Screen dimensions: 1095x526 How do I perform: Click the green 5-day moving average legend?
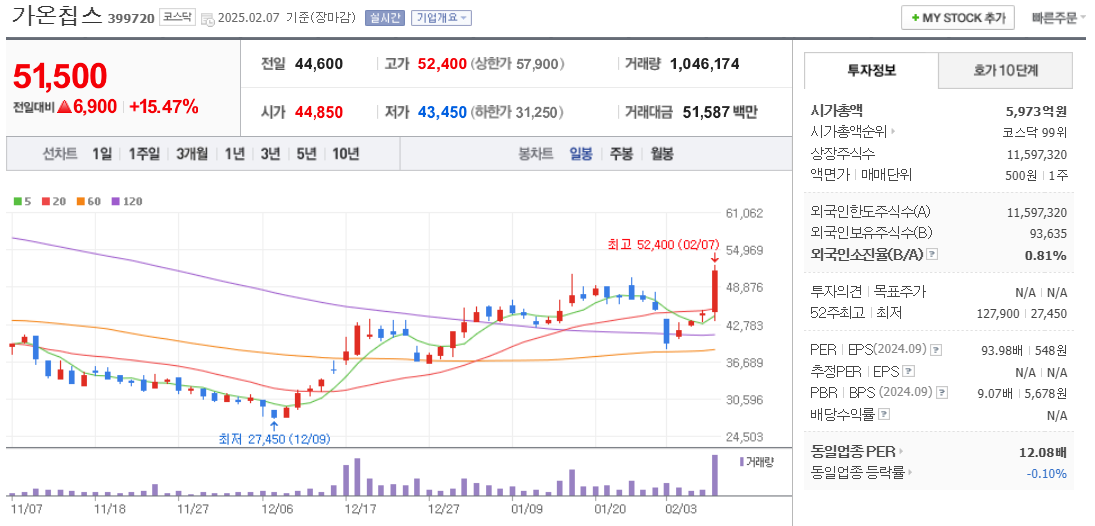(x=22, y=201)
